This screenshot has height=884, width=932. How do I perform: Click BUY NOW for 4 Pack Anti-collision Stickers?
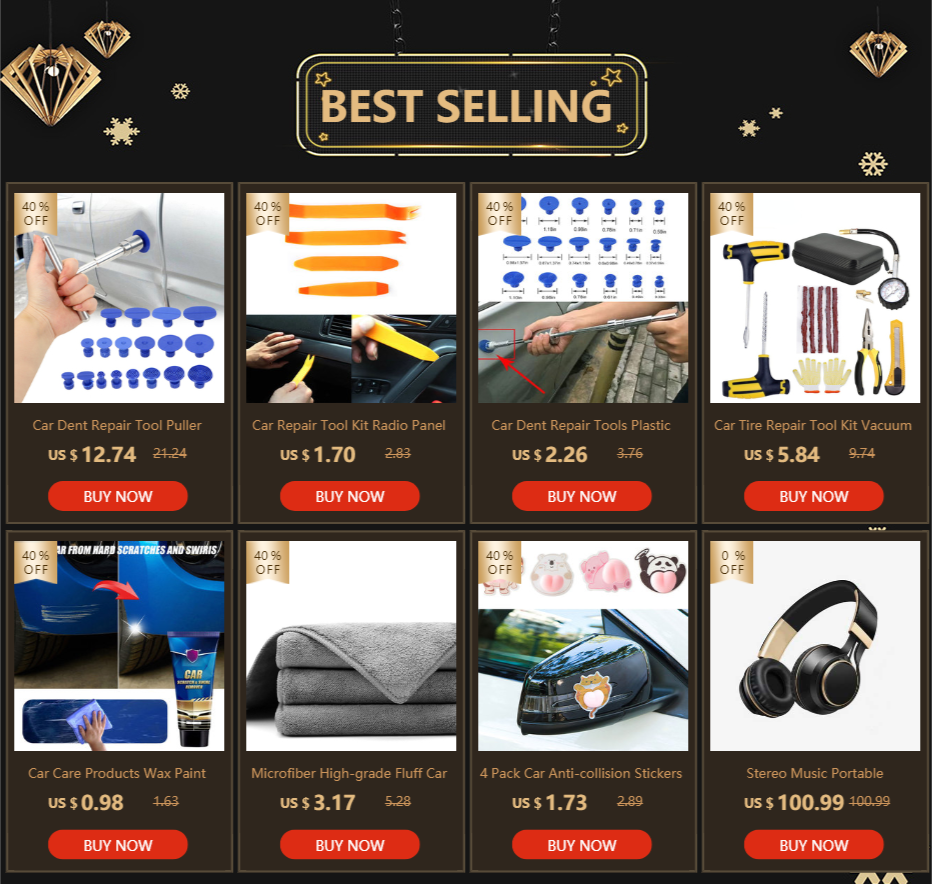click(581, 844)
